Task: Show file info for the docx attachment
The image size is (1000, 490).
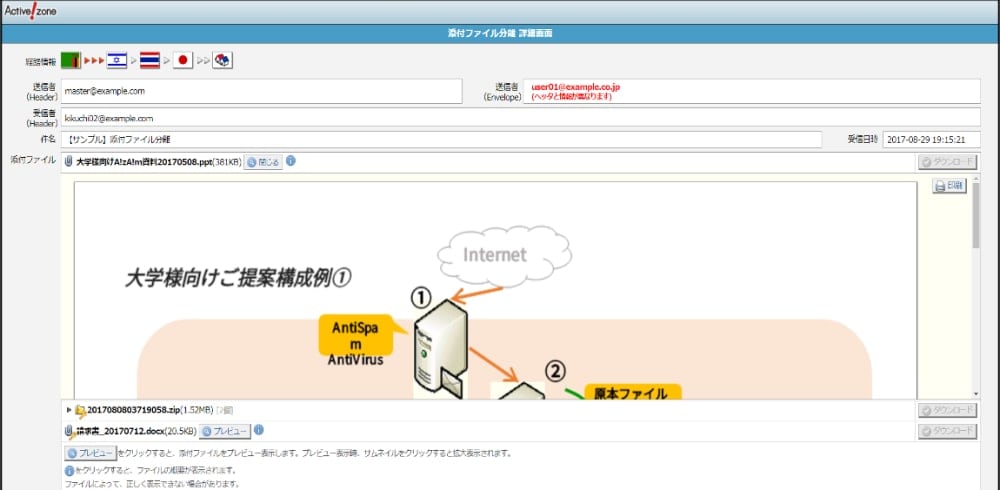Action: [x=259, y=431]
